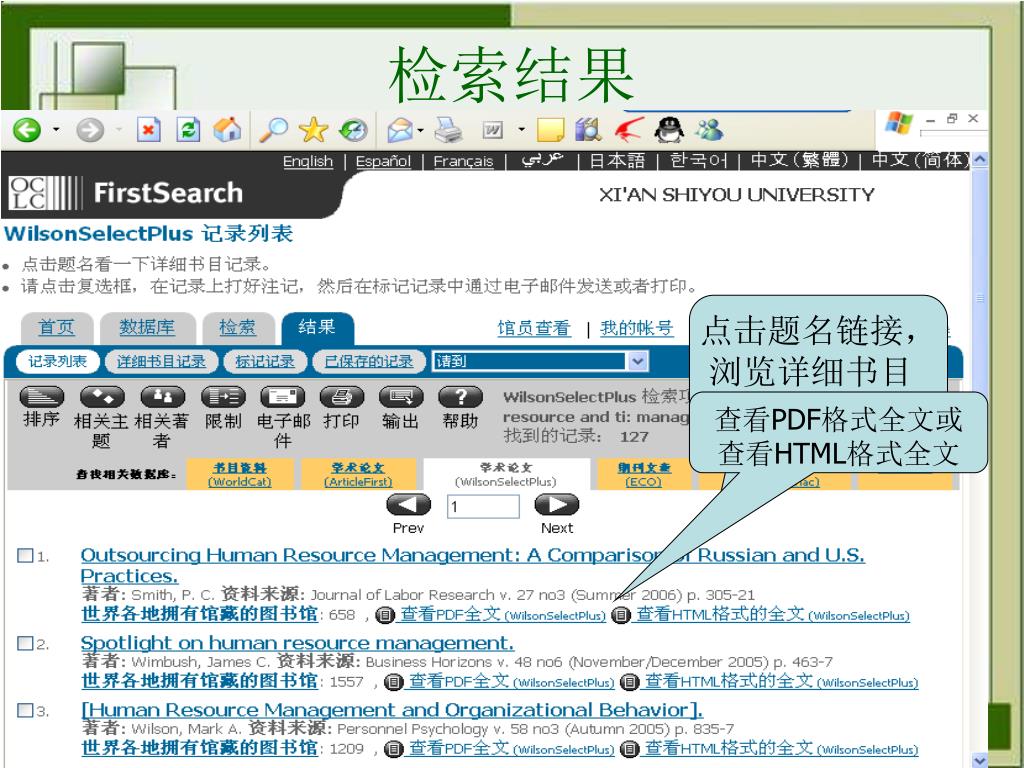The height and width of the screenshot is (768, 1024).
Task: Tick the checkbox for record 2 Spotlight article
Action: coord(25,643)
